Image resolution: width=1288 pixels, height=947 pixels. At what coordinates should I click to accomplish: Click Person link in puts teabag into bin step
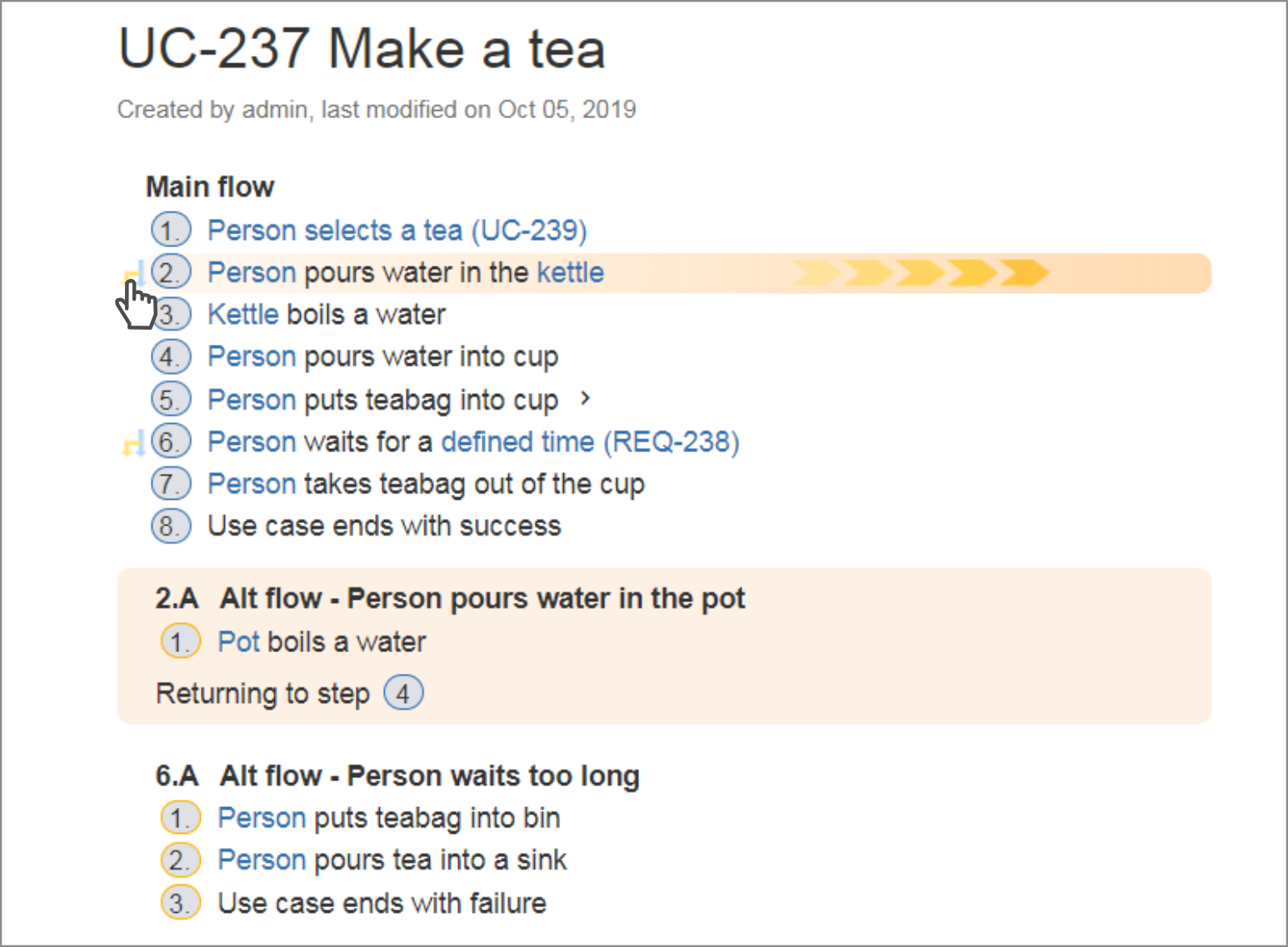point(262,818)
